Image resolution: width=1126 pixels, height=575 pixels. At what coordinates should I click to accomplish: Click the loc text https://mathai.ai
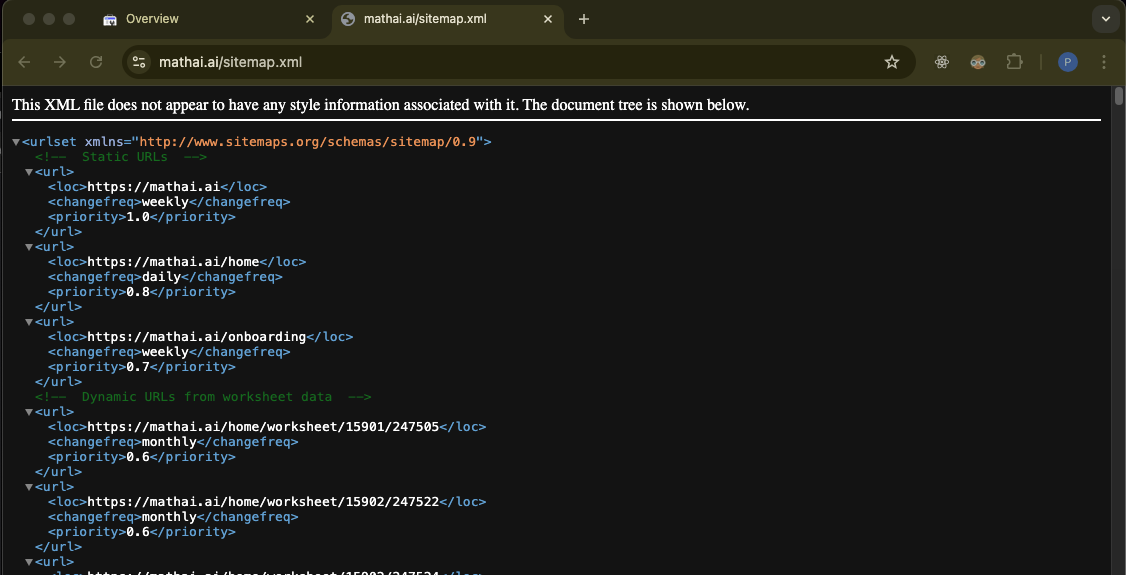tap(153, 187)
